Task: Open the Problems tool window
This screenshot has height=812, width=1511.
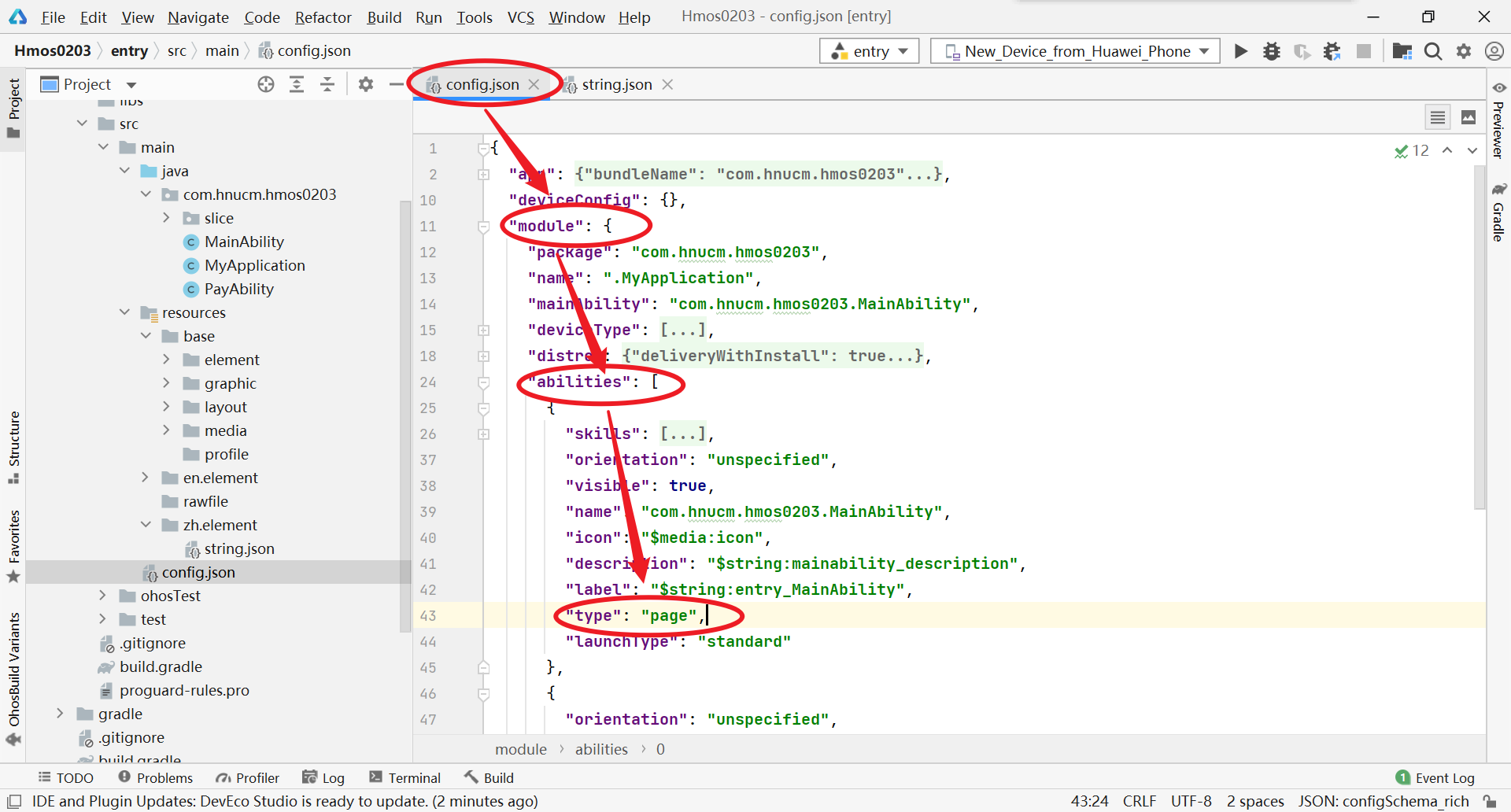Action: pos(155,777)
